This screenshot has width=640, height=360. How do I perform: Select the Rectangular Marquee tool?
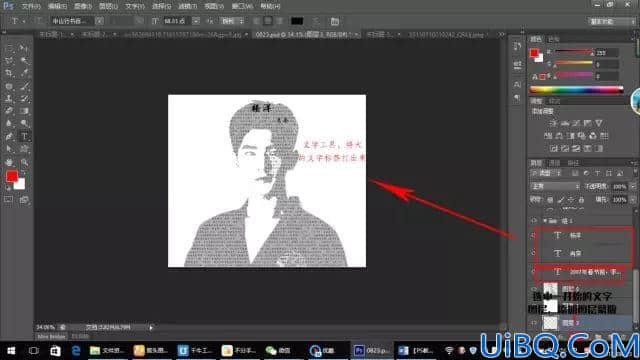coord(9,48)
